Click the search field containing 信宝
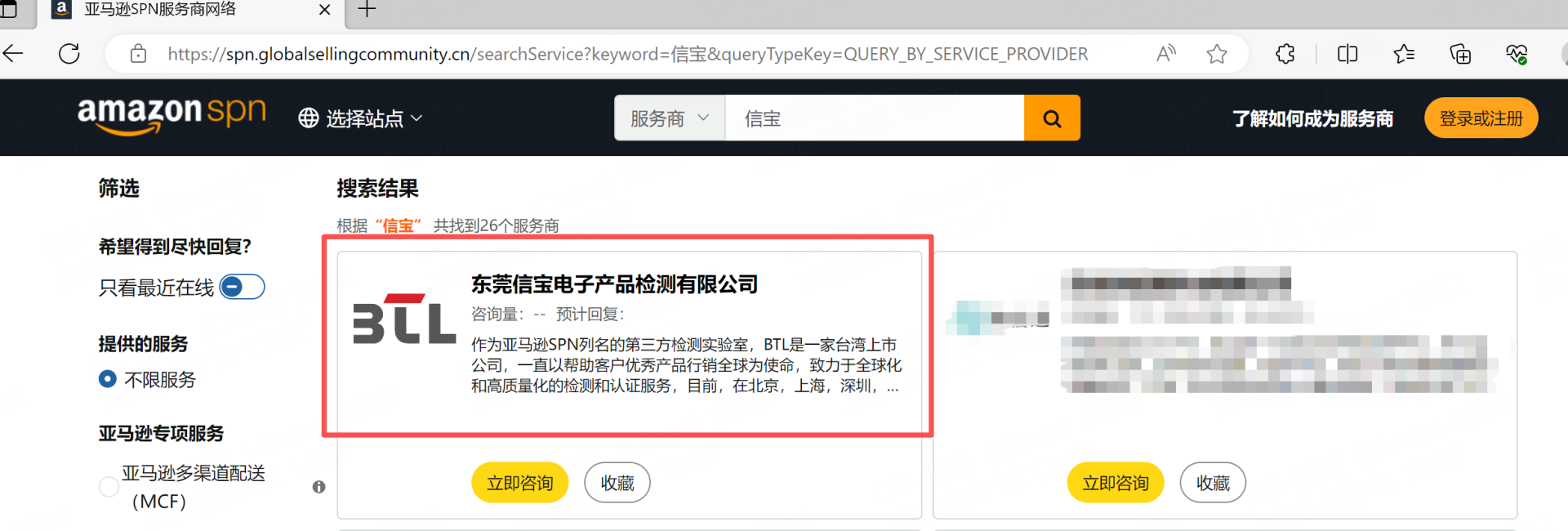 tap(875, 118)
